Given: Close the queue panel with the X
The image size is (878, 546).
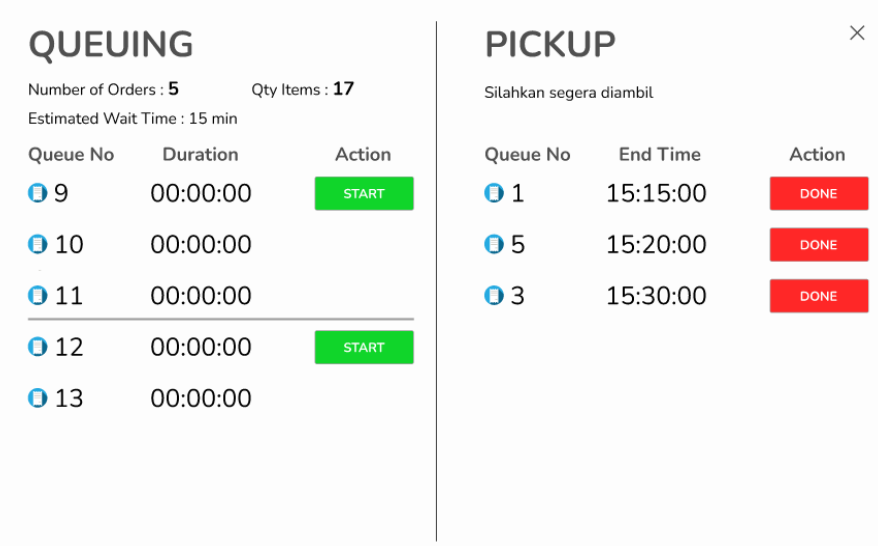Looking at the screenshot, I should [x=857, y=33].
